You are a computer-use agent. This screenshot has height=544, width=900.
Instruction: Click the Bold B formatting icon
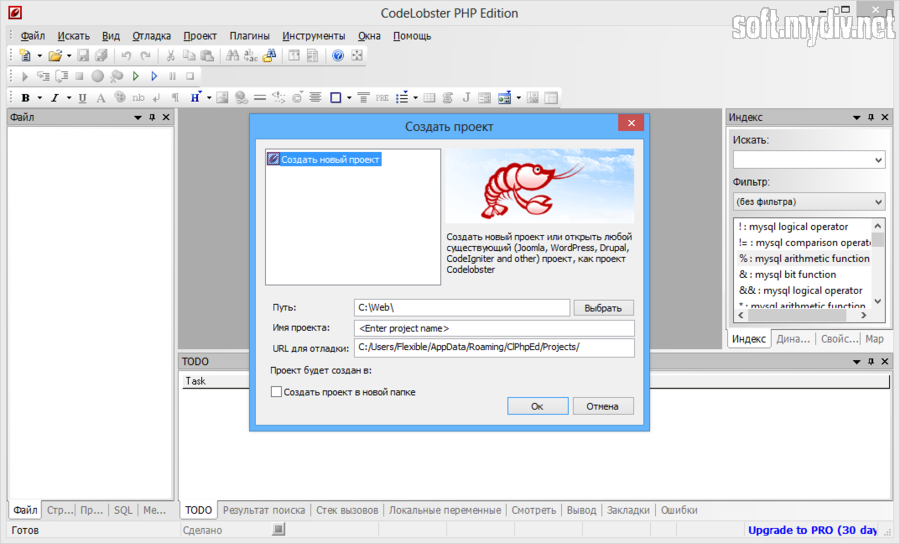pos(25,98)
